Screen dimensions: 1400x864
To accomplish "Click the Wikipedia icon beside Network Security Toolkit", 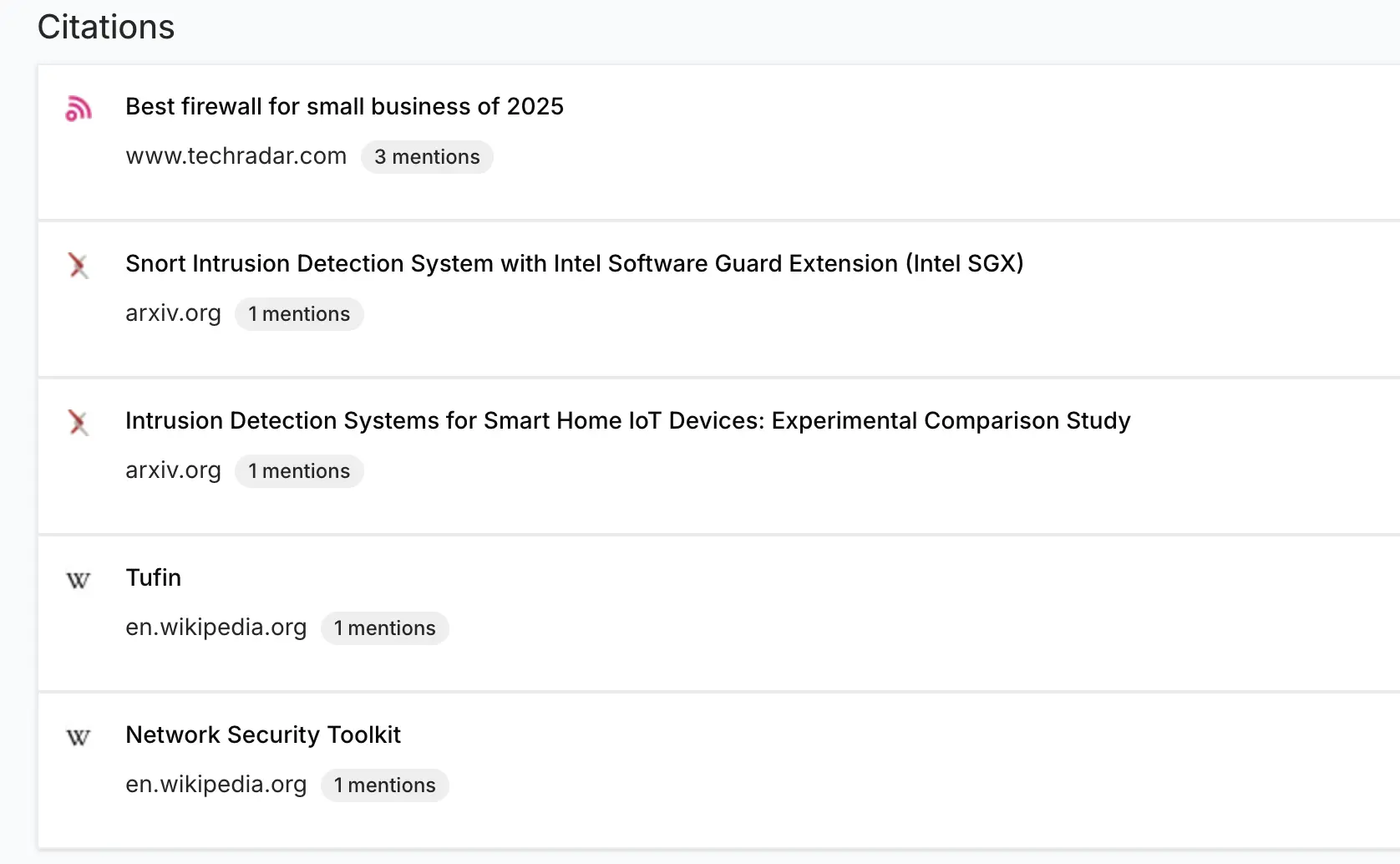I will 79,737.
